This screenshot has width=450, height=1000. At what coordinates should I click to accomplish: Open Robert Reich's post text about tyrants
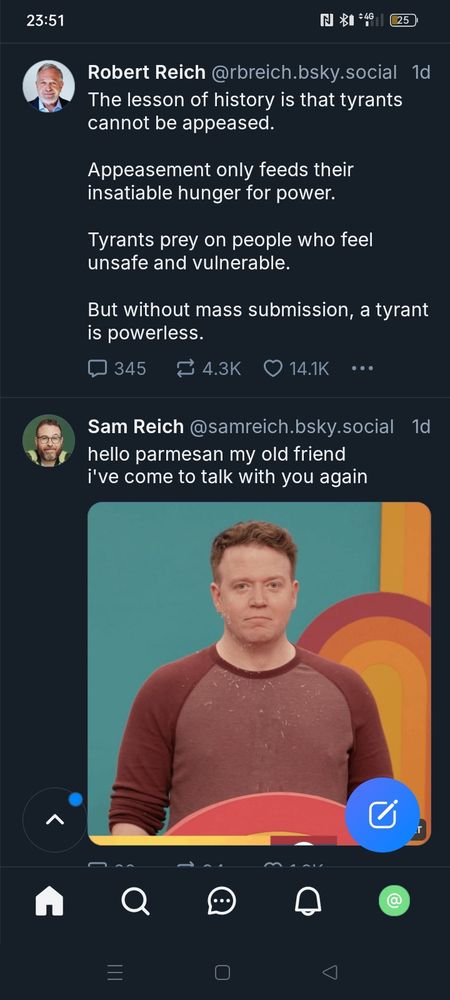pyautogui.click(x=258, y=216)
